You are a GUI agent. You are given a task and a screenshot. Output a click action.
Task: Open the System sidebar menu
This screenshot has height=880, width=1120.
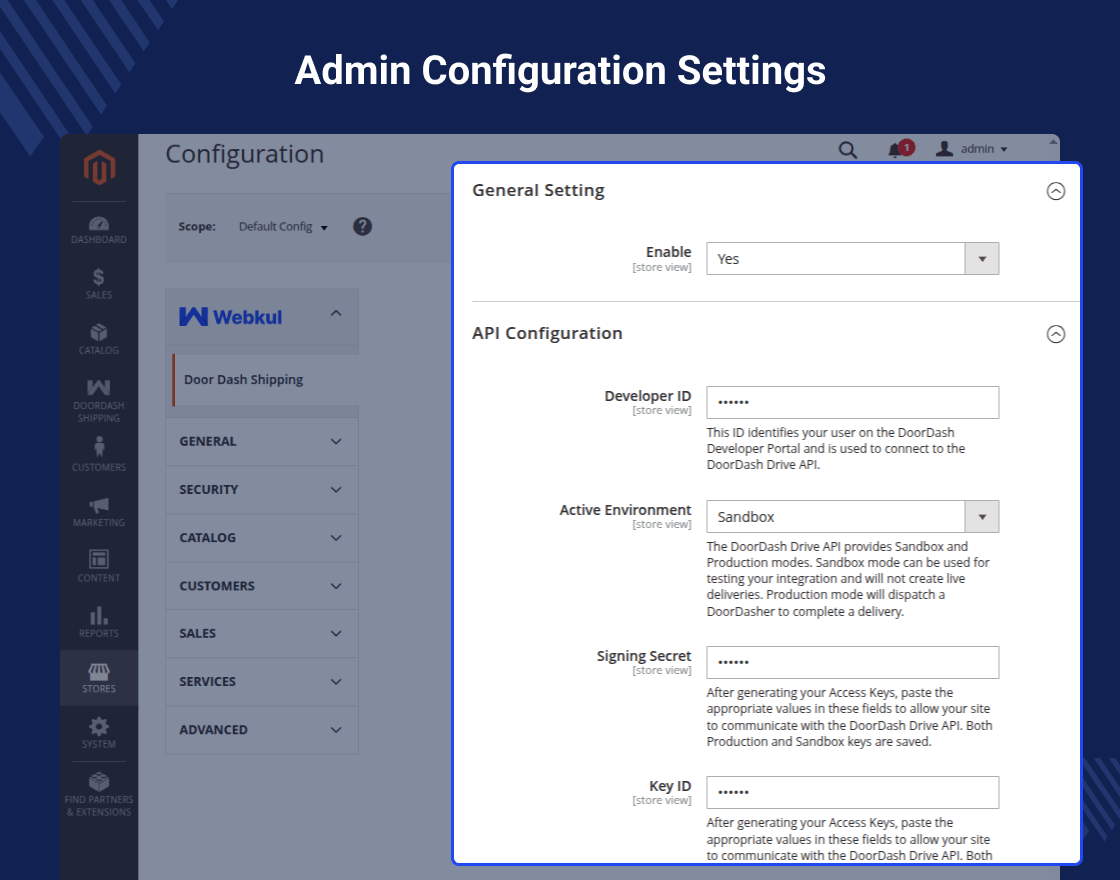(x=99, y=734)
